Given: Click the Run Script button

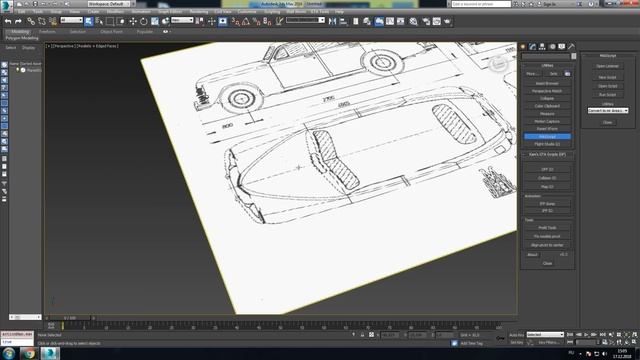Looking at the screenshot, I should (x=607, y=95).
